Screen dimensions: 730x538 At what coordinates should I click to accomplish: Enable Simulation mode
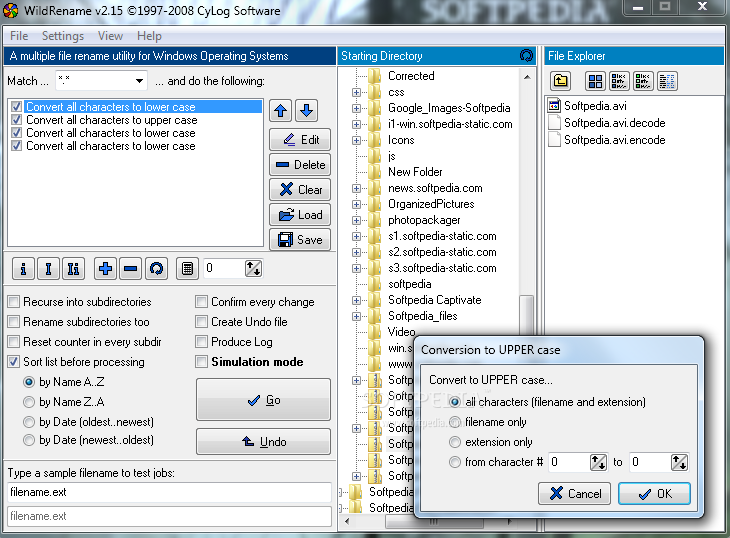point(202,362)
